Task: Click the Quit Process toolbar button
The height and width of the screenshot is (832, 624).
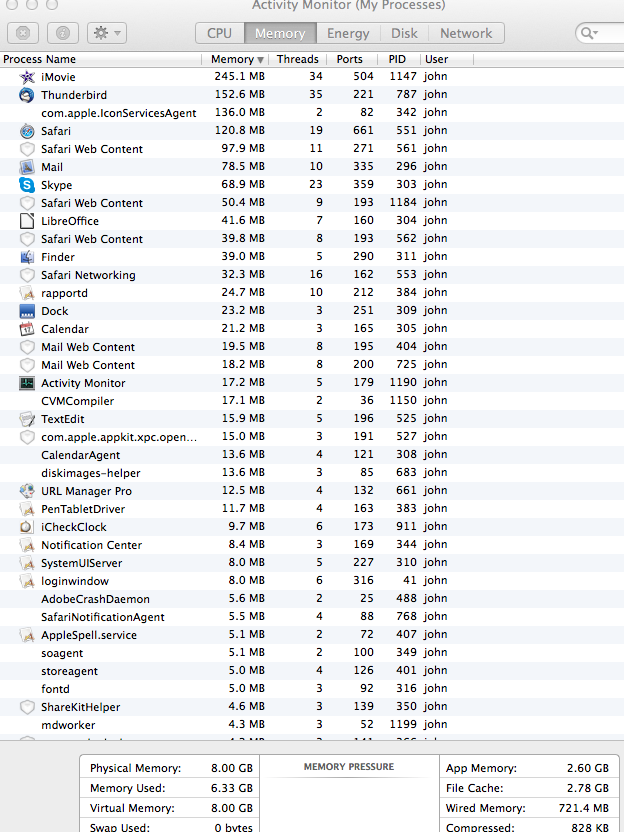Action: pos(23,33)
